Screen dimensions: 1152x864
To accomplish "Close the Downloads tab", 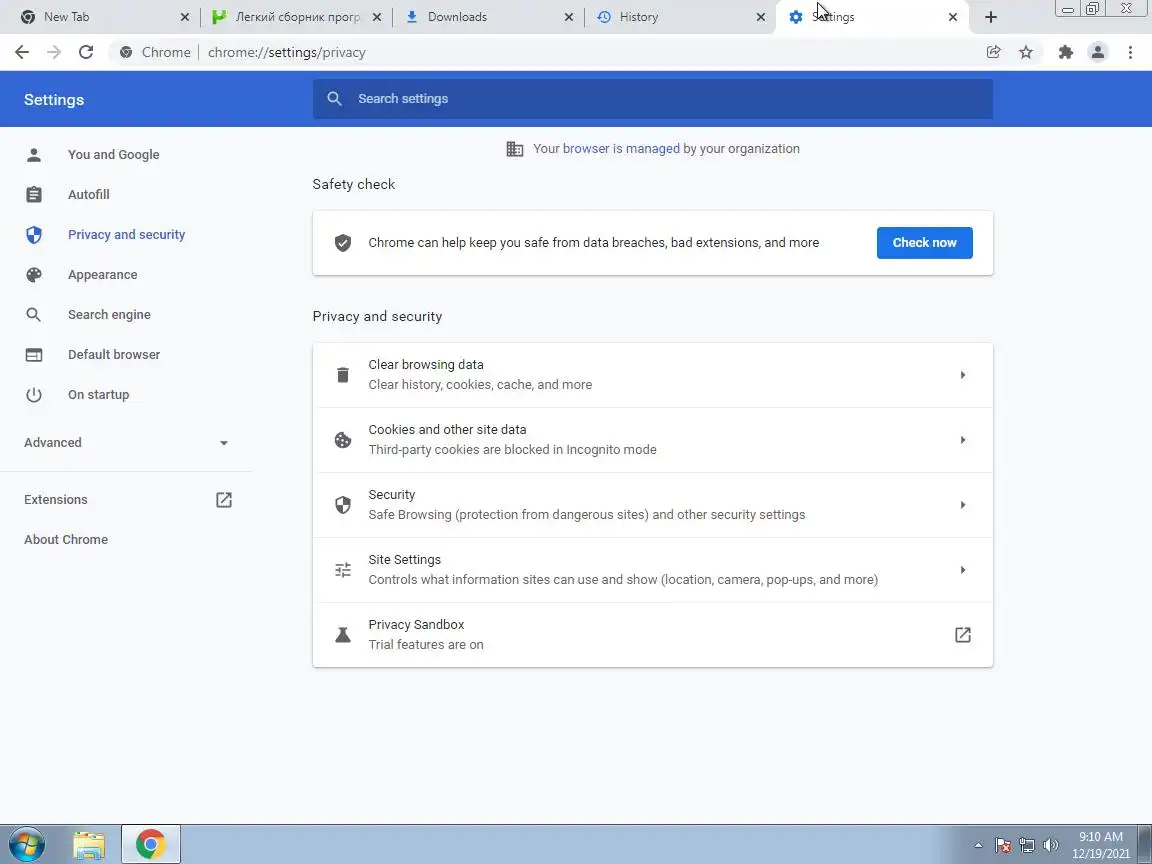I will pos(569,17).
